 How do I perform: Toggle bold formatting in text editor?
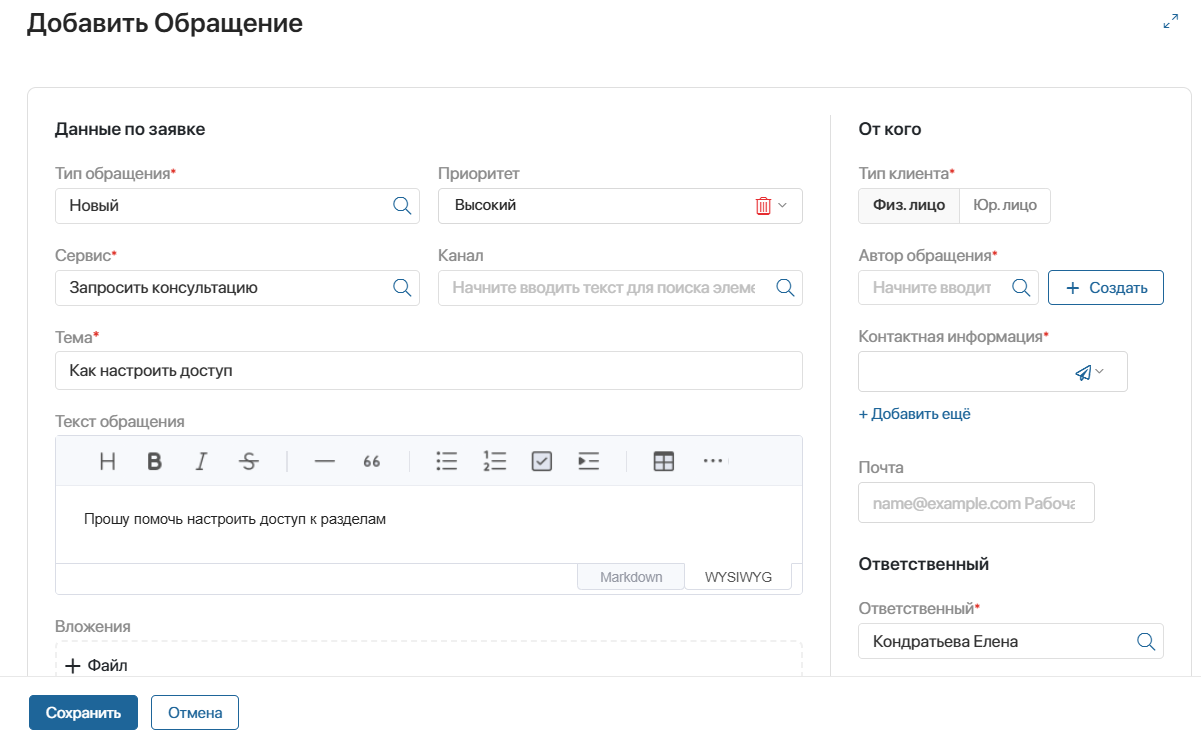154,461
